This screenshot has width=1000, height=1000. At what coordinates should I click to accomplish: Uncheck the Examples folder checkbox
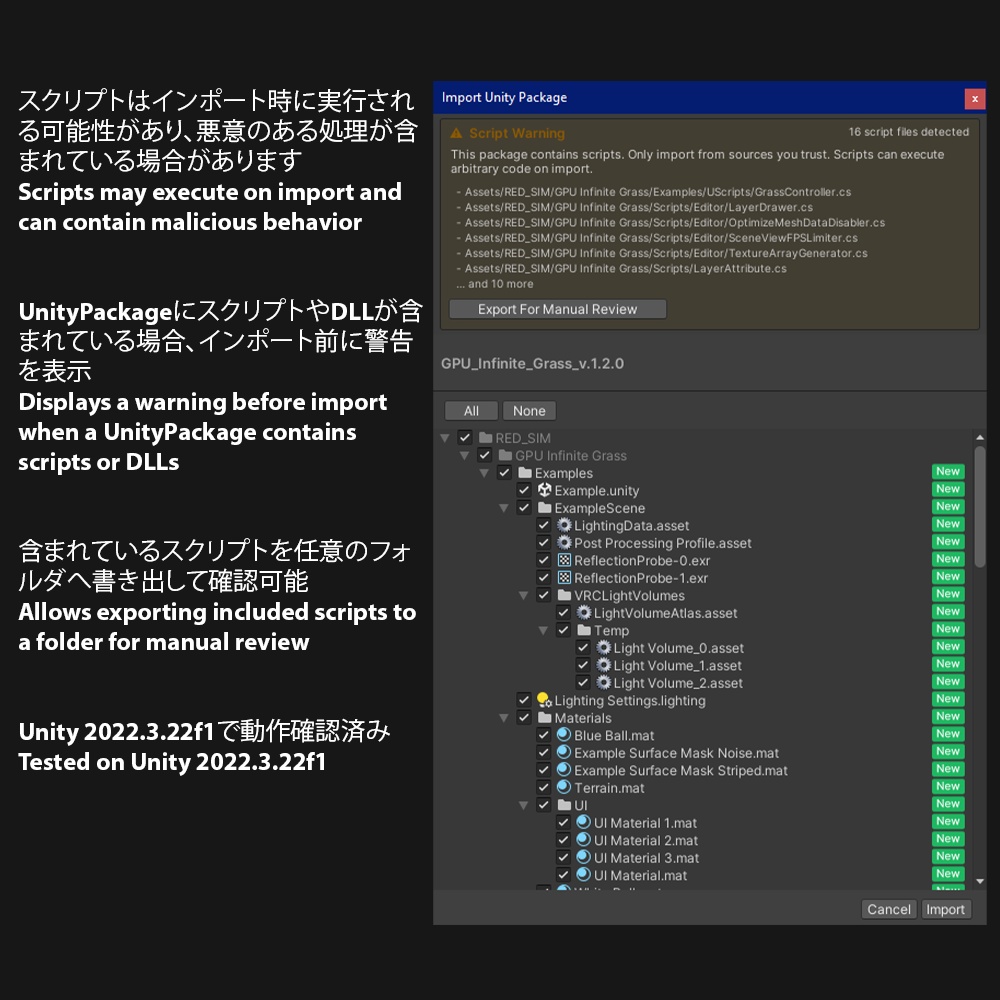(x=504, y=473)
